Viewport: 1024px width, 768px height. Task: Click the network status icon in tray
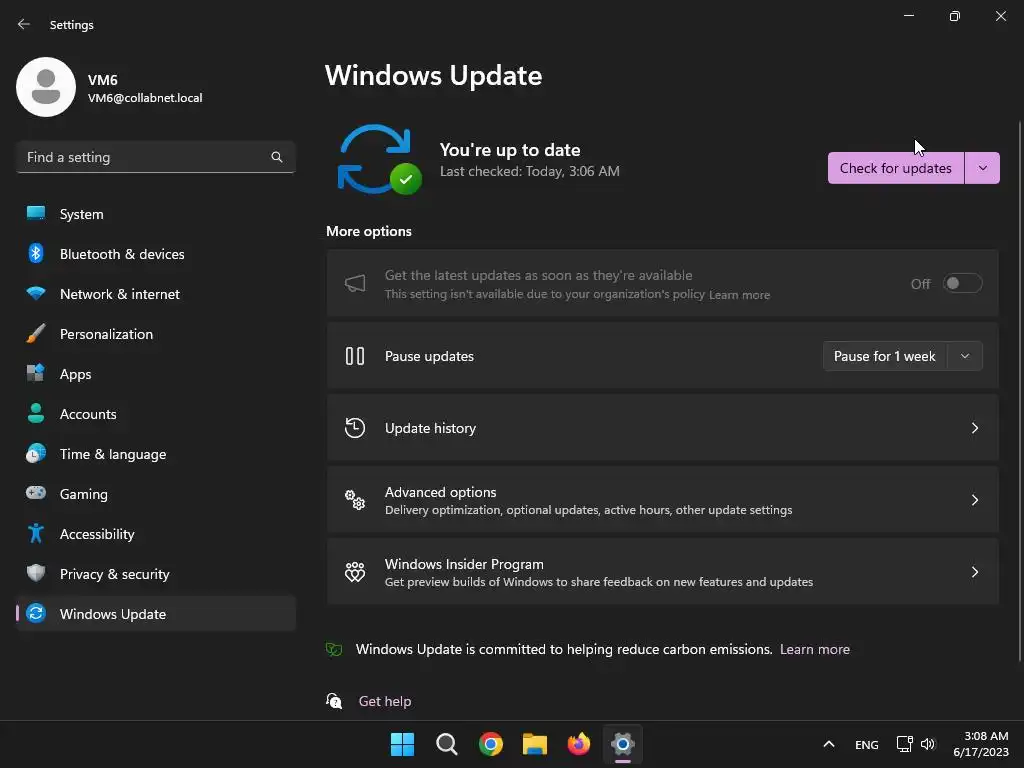click(904, 744)
